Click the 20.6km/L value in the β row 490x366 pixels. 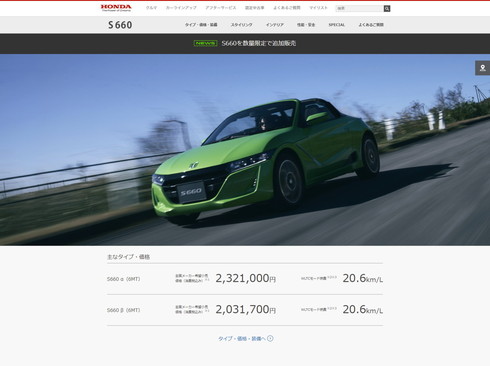tap(363, 309)
